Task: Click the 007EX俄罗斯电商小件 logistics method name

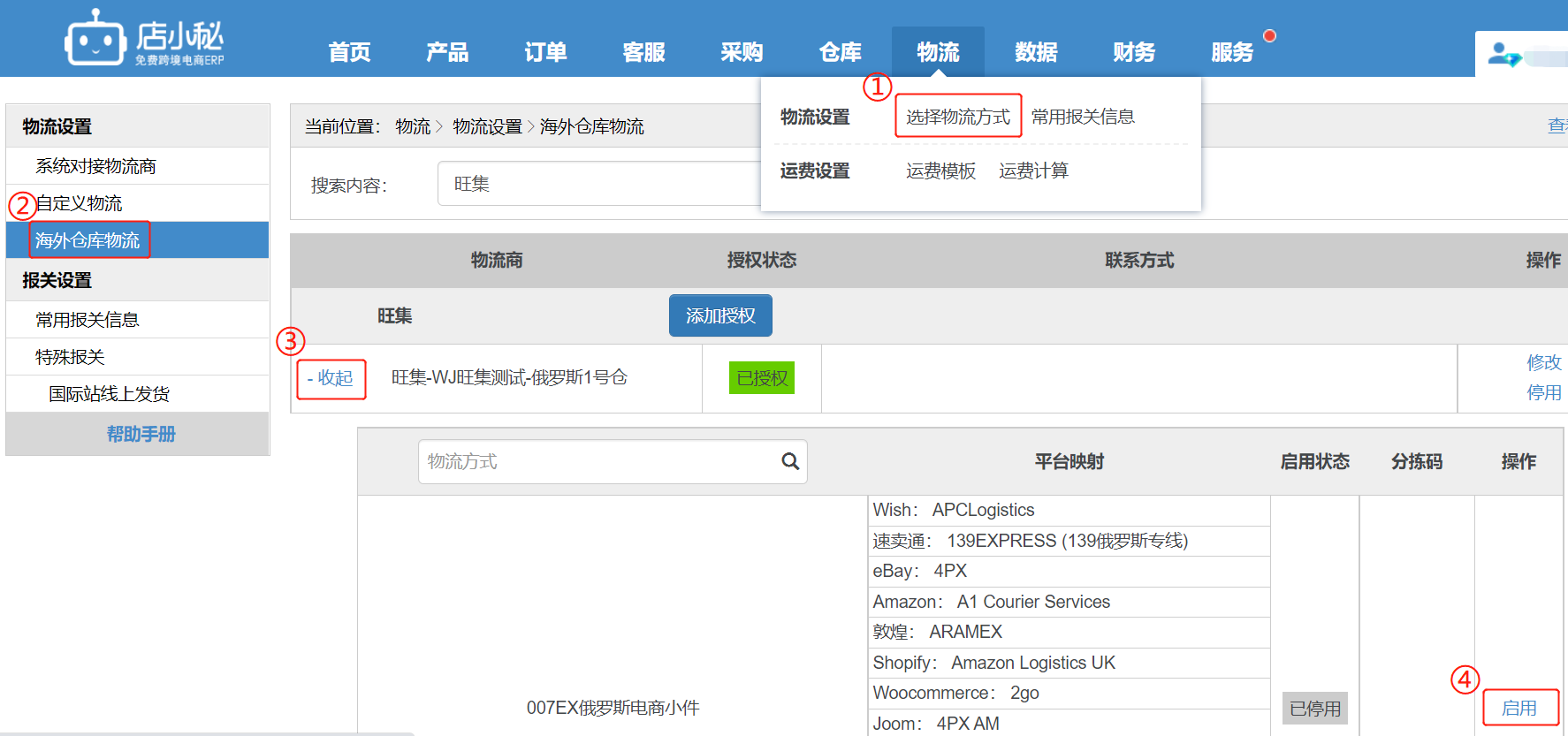Action: pos(613,708)
